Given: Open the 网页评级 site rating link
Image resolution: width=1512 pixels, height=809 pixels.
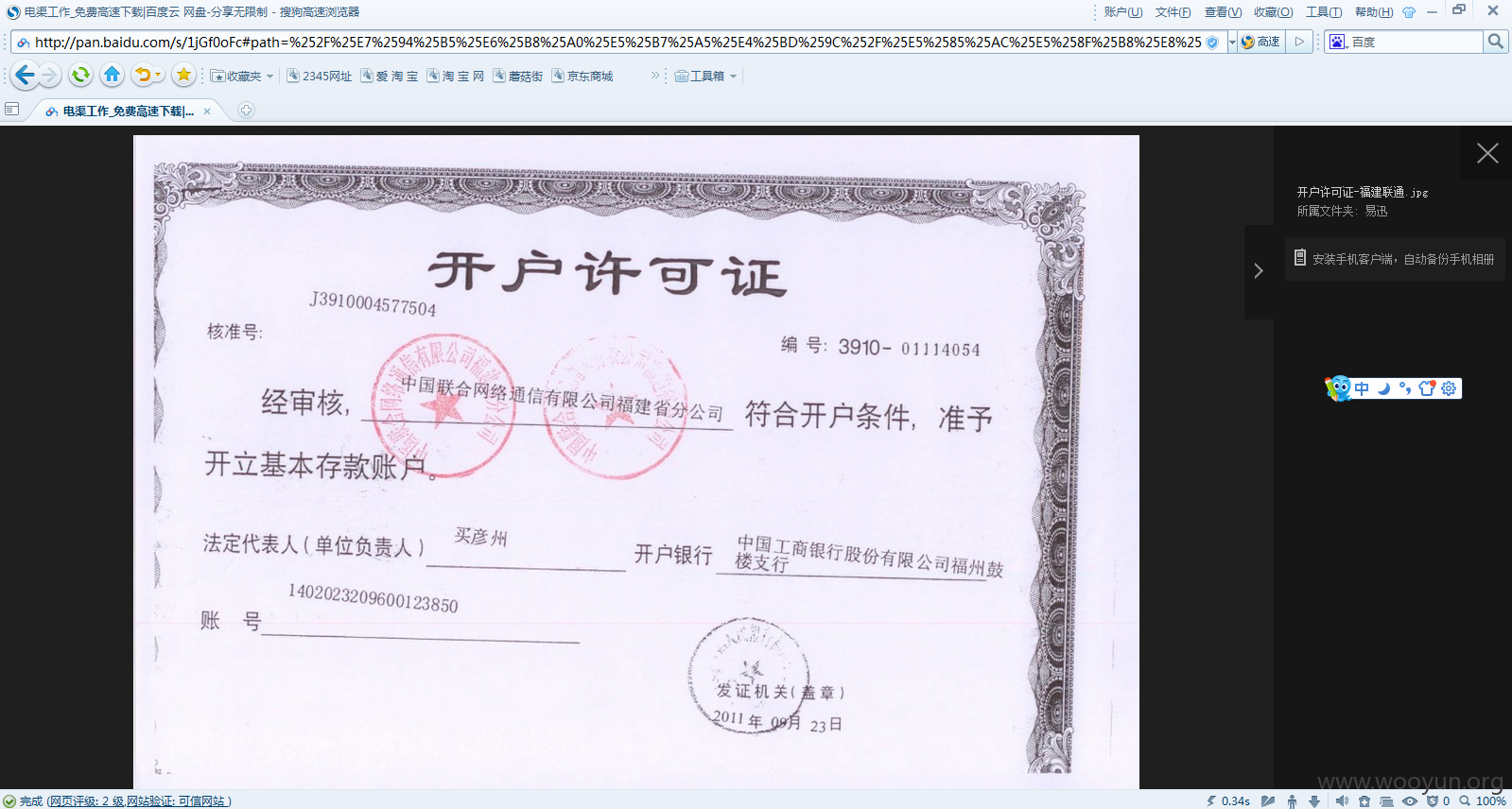Looking at the screenshot, I should pos(138,800).
